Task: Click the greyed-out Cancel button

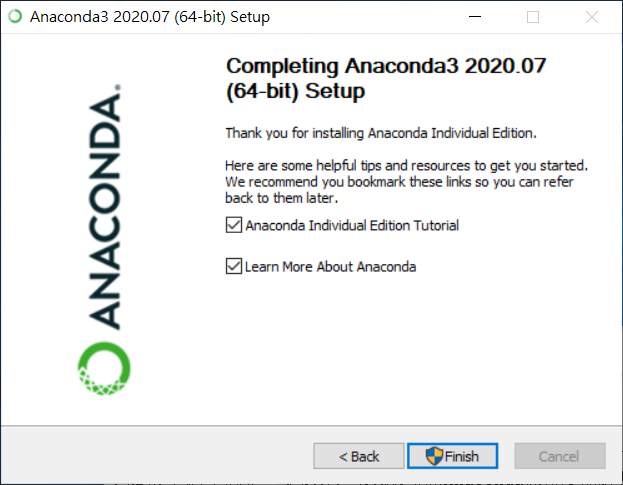Action: [x=560, y=456]
